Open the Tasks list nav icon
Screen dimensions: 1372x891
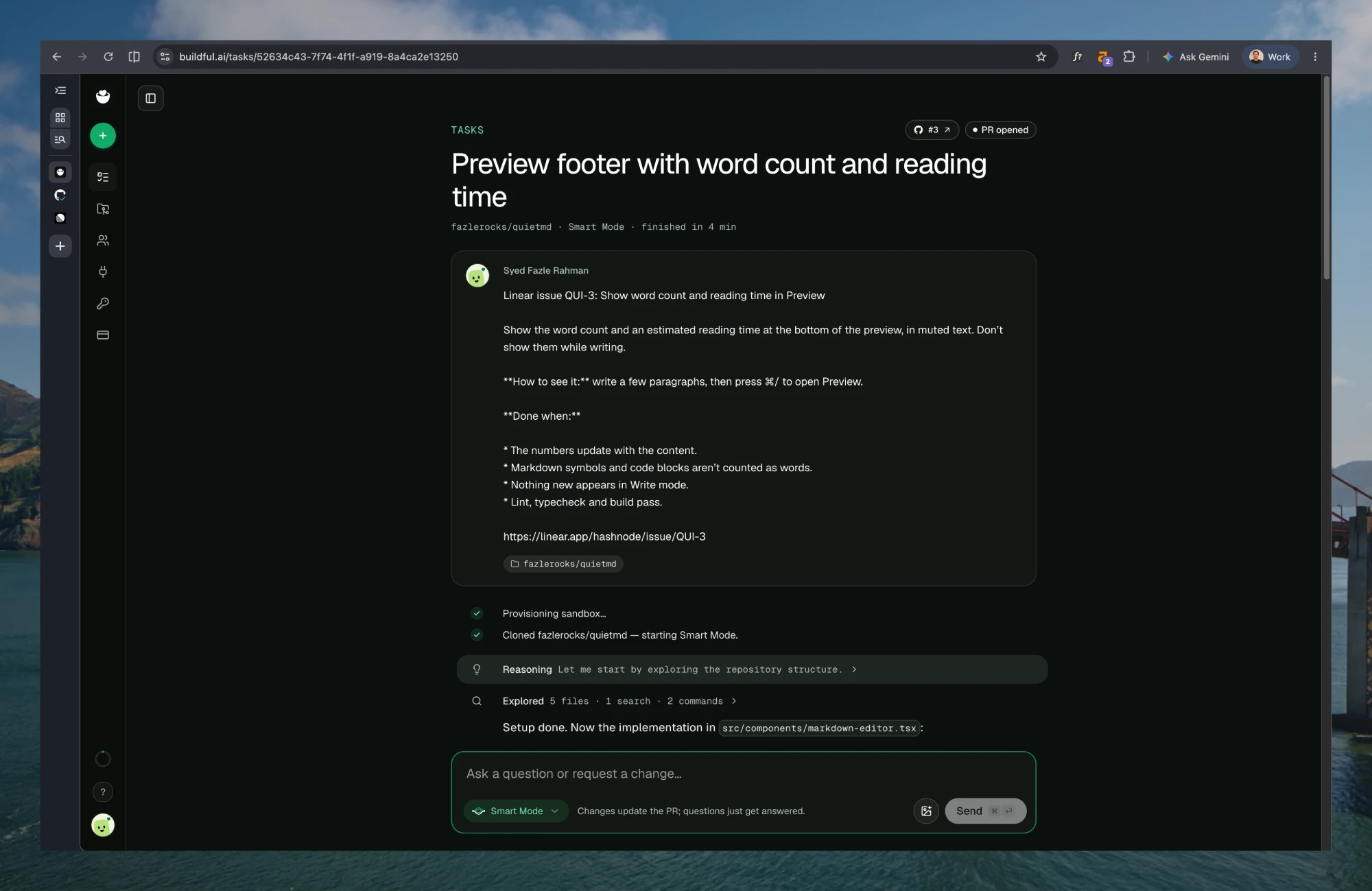pyautogui.click(x=103, y=177)
